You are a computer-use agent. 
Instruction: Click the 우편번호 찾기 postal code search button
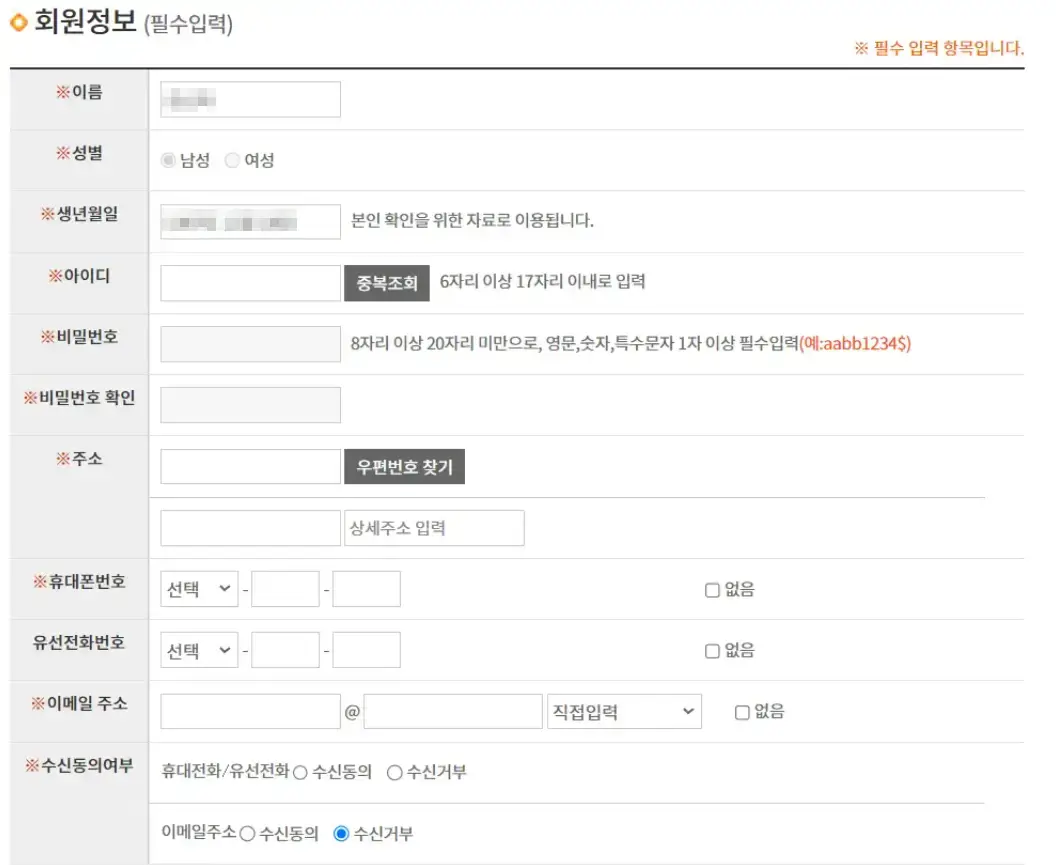[x=404, y=466]
